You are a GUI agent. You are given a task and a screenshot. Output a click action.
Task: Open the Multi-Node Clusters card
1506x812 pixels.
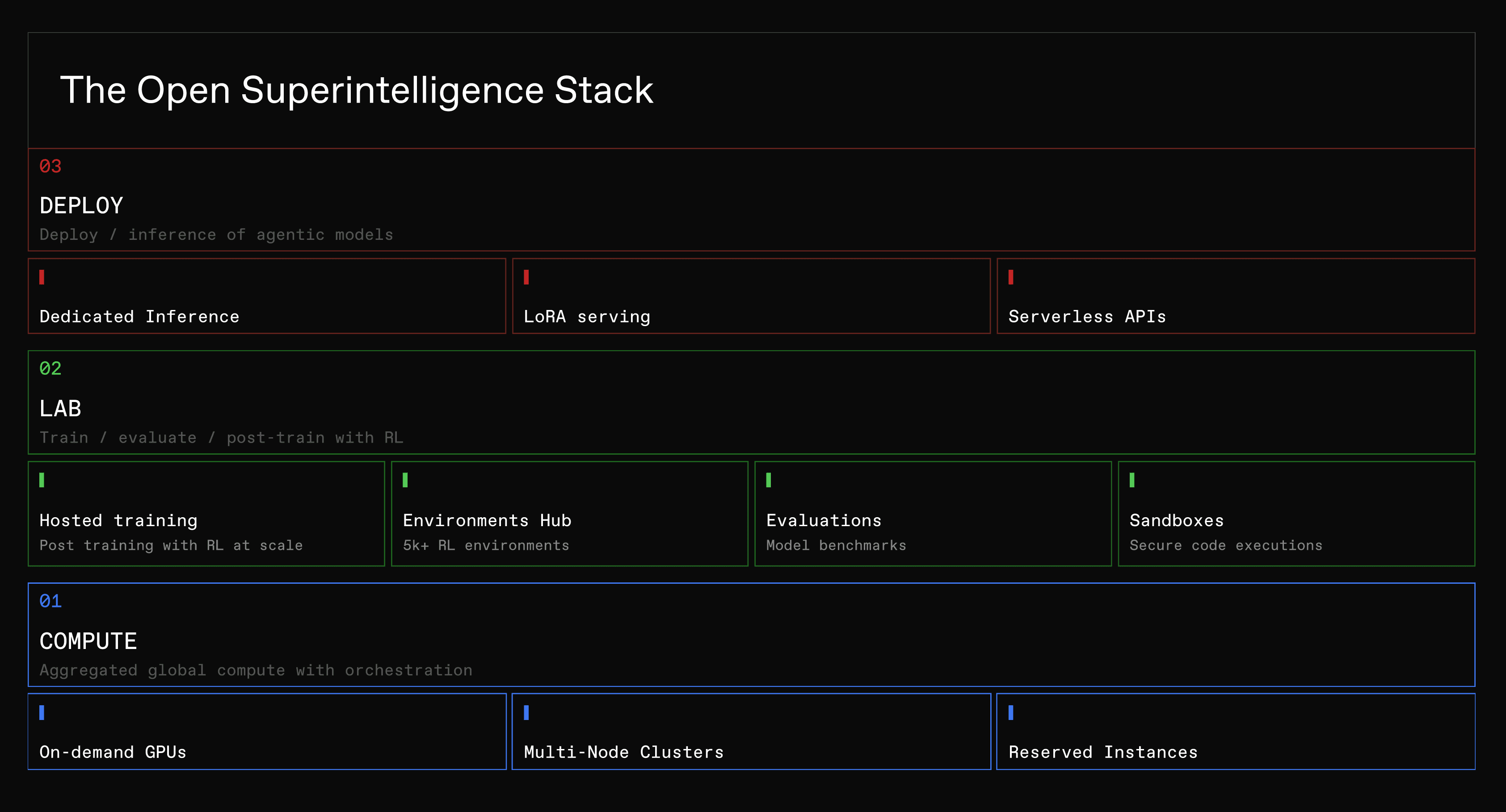point(751,732)
